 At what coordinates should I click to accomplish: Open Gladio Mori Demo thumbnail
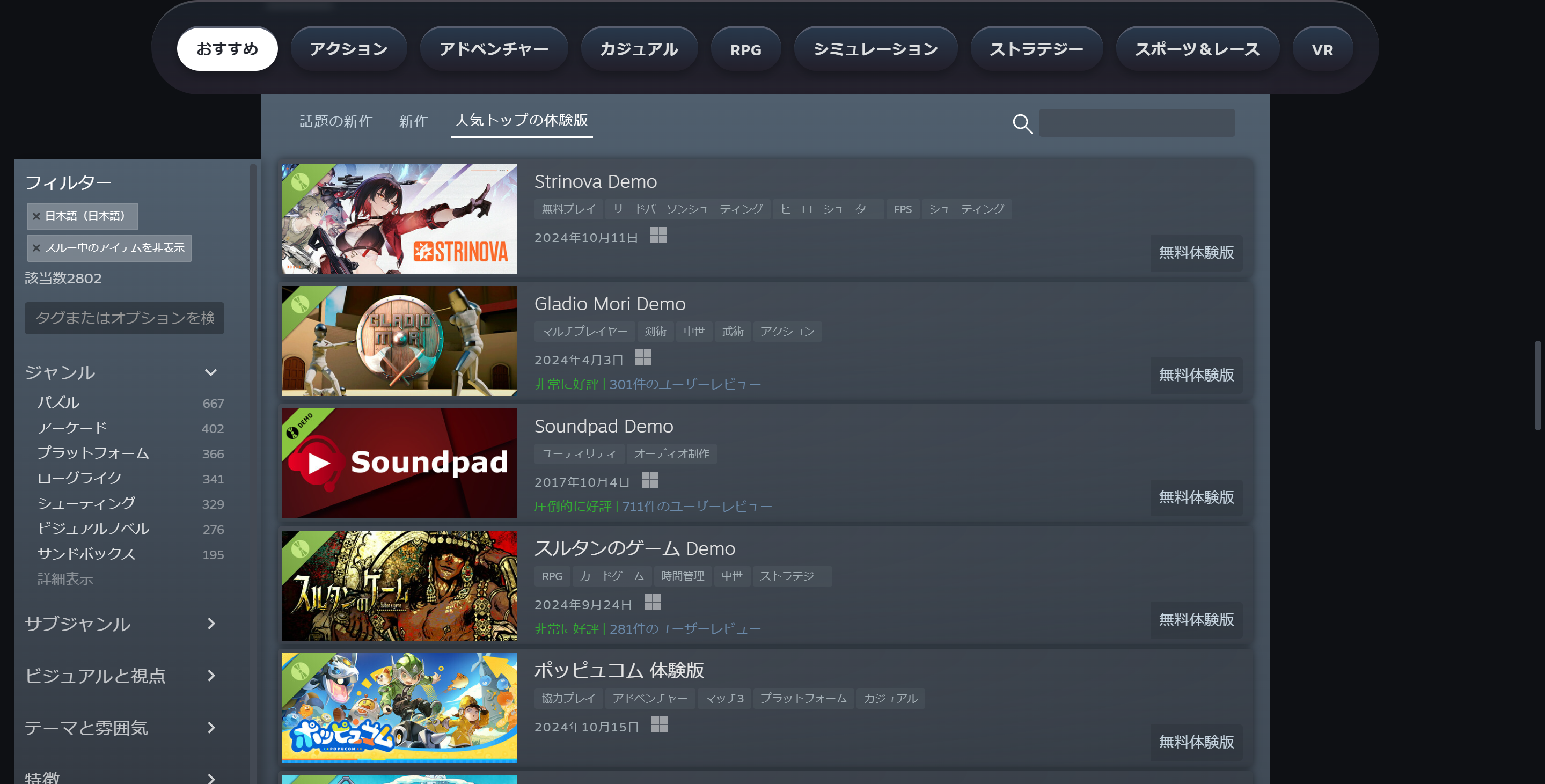(399, 341)
